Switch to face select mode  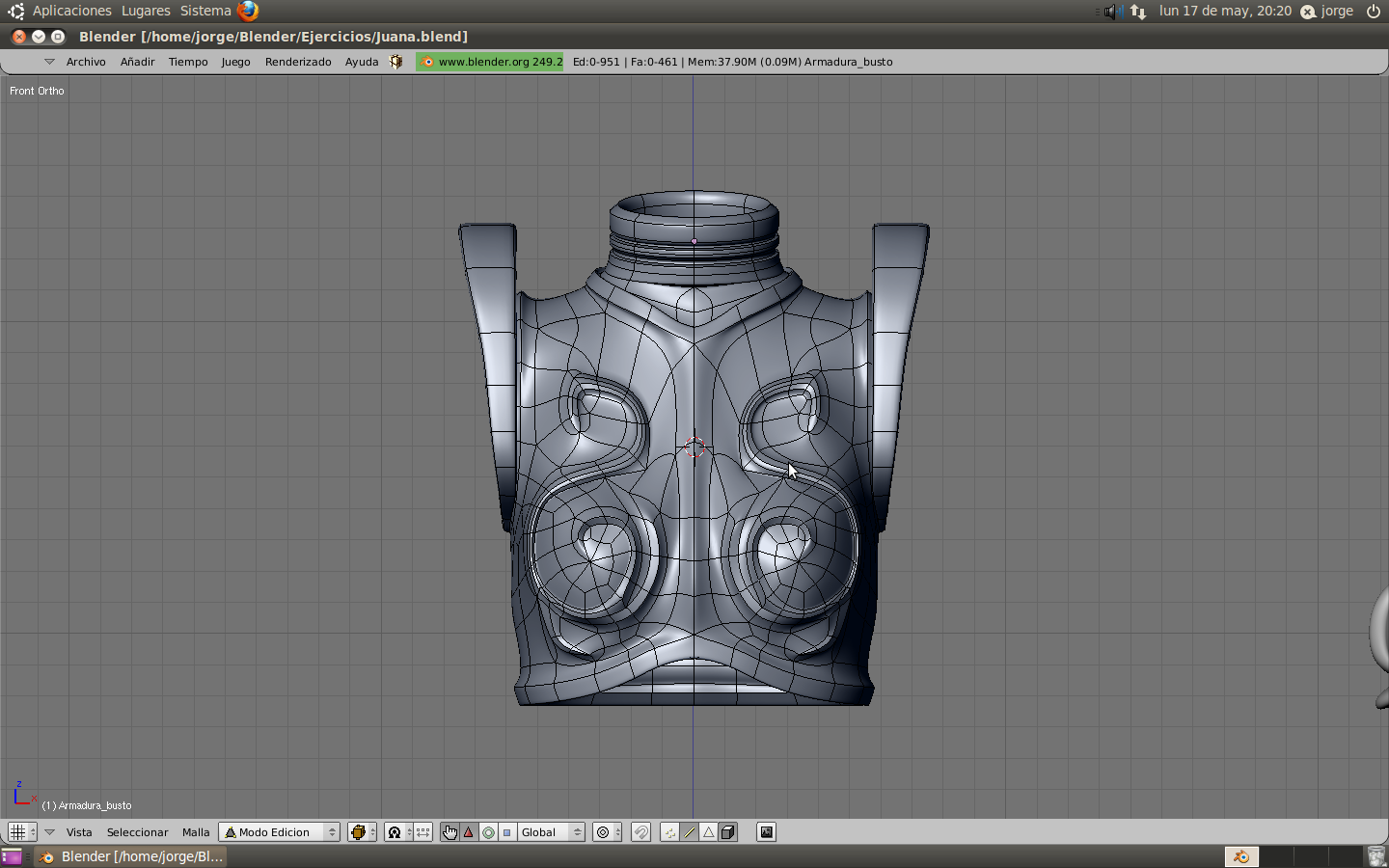(709, 832)
